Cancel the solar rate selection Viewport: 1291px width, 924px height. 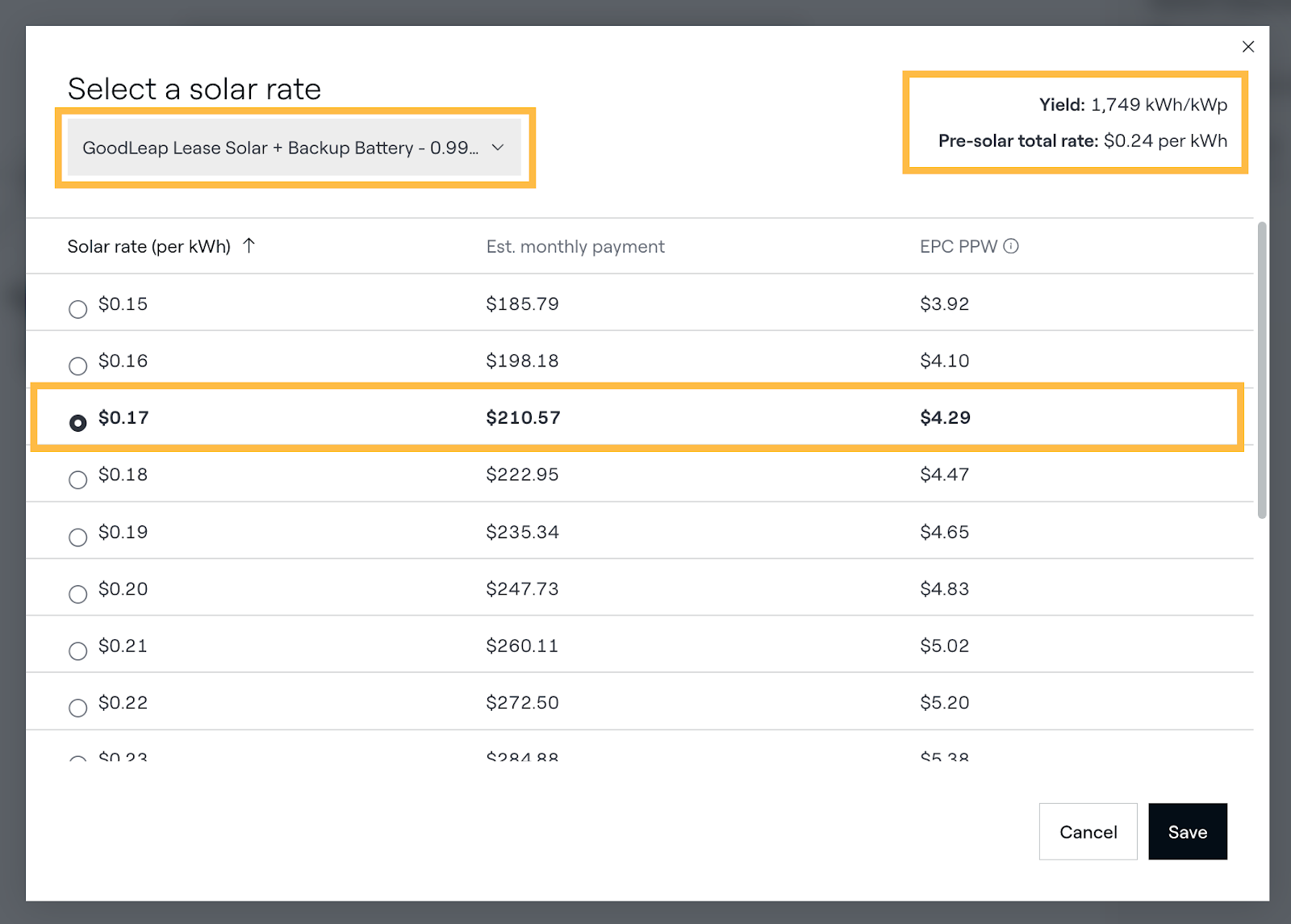click(1088, 831)
